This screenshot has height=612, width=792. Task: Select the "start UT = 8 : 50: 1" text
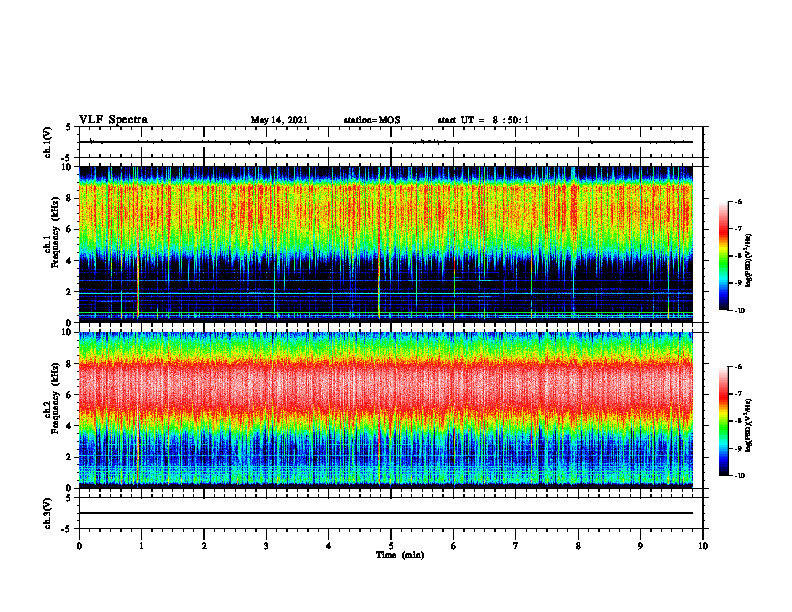point(483,120)
